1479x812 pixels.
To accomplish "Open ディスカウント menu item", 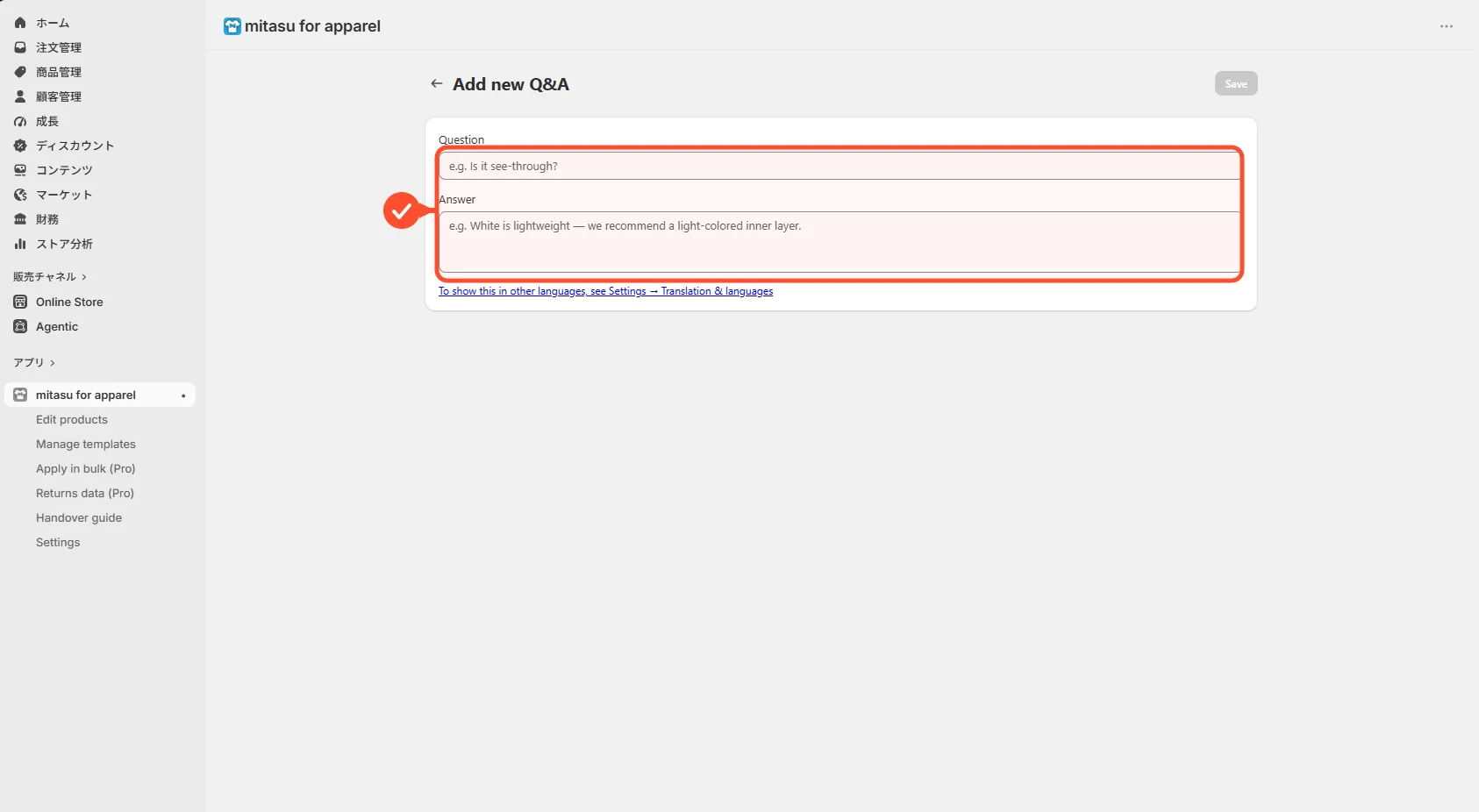I will point(75,146).
